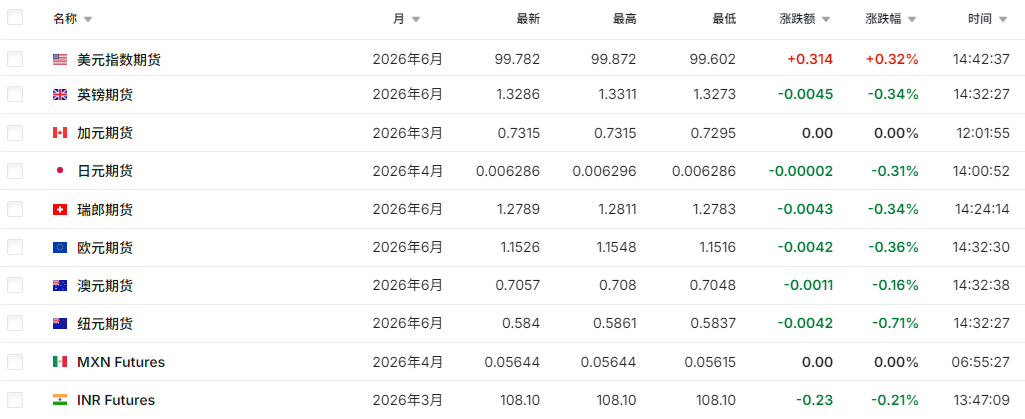Open the 澳元期货 link
The height and width of the screenshot is (419, 1025).
tap(105, 286)
